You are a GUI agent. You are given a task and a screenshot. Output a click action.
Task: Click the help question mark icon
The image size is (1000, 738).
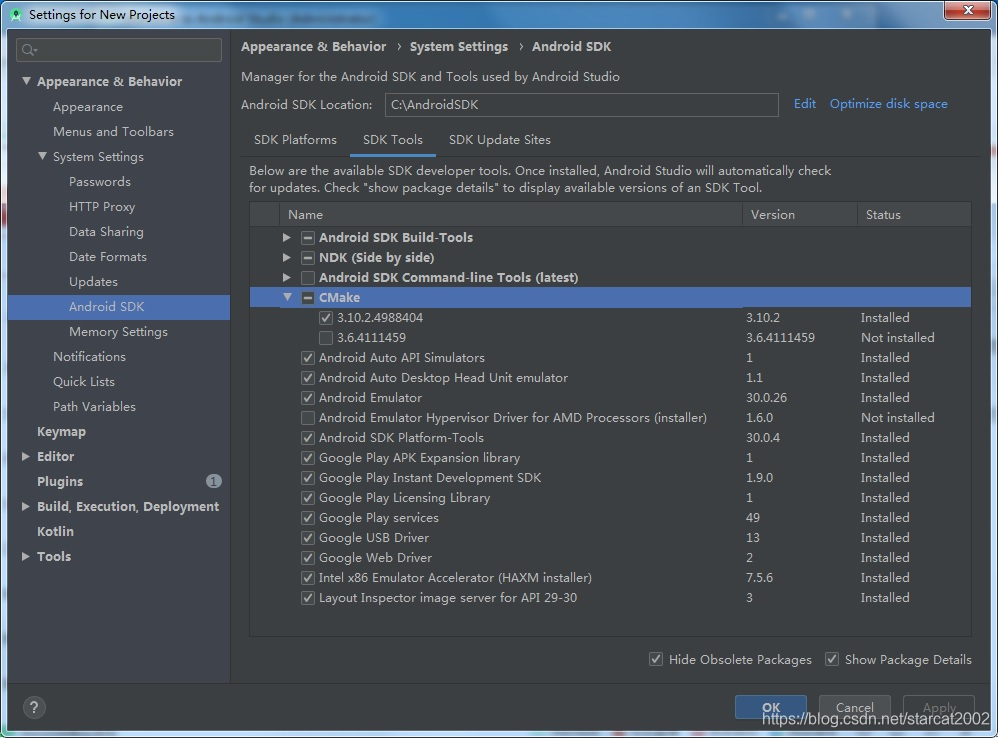(x=34, y=707)
